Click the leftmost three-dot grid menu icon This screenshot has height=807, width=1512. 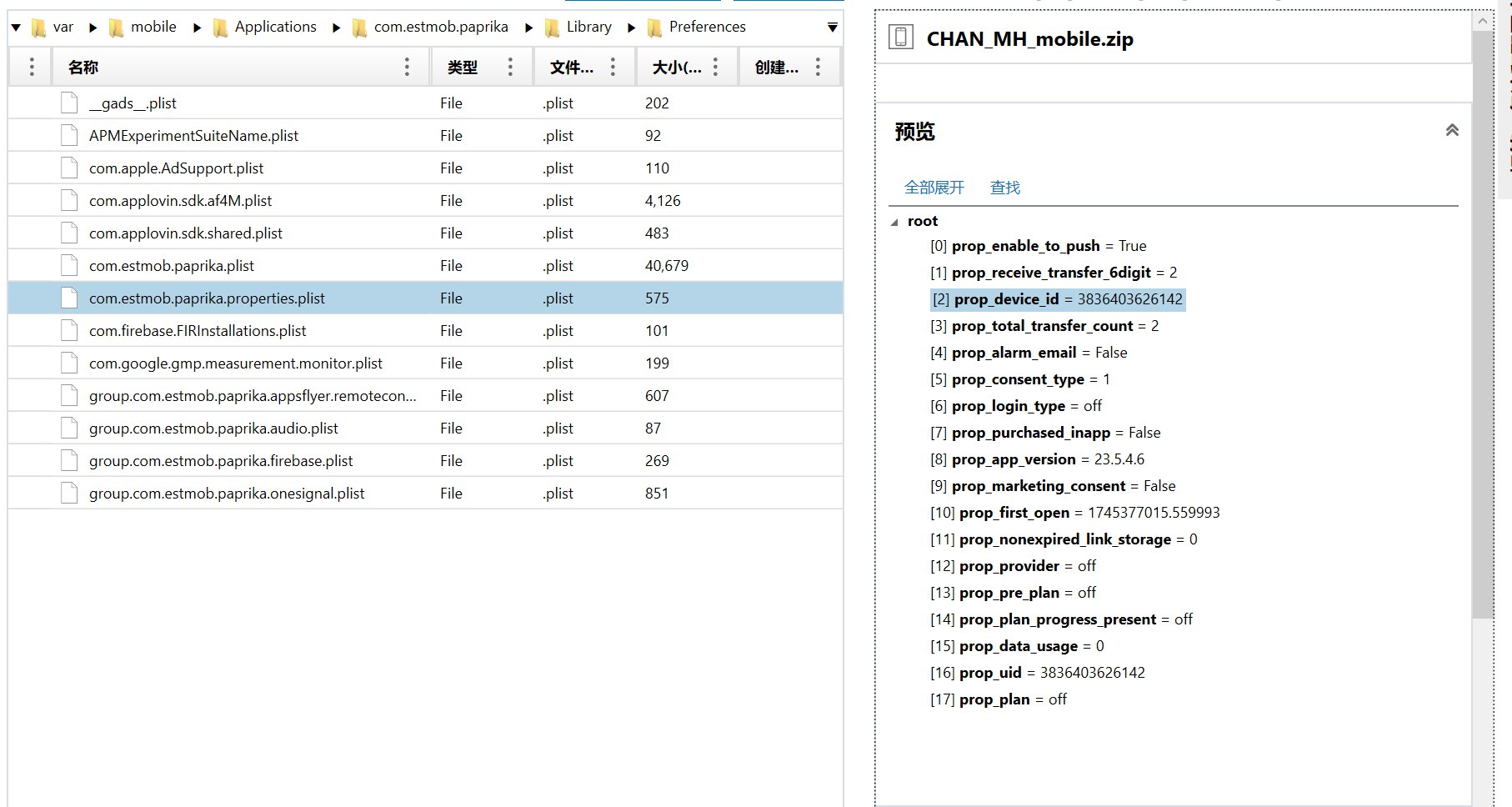pos(32,68)
